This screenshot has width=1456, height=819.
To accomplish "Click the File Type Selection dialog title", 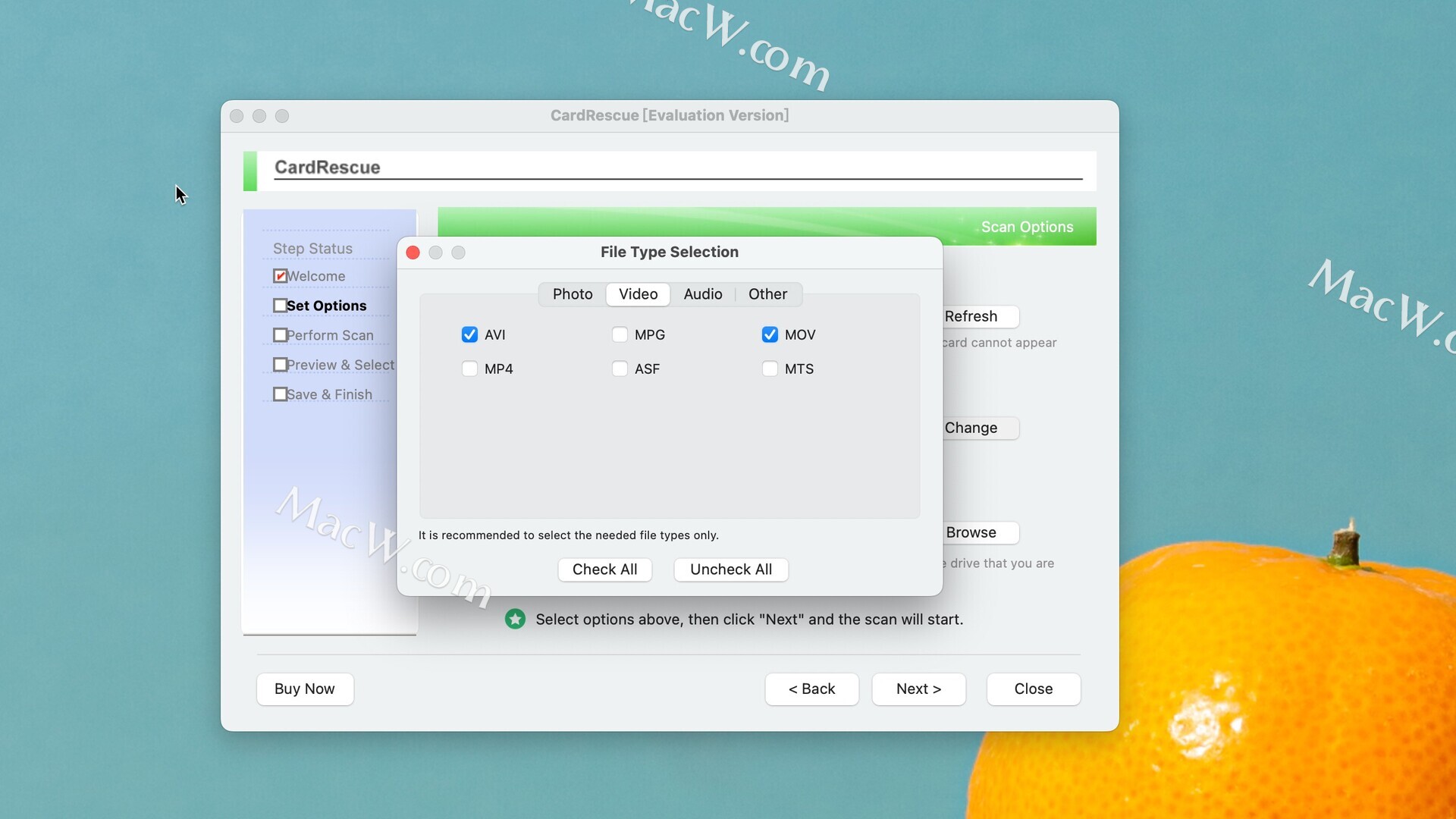I will [x=670, y=252].
